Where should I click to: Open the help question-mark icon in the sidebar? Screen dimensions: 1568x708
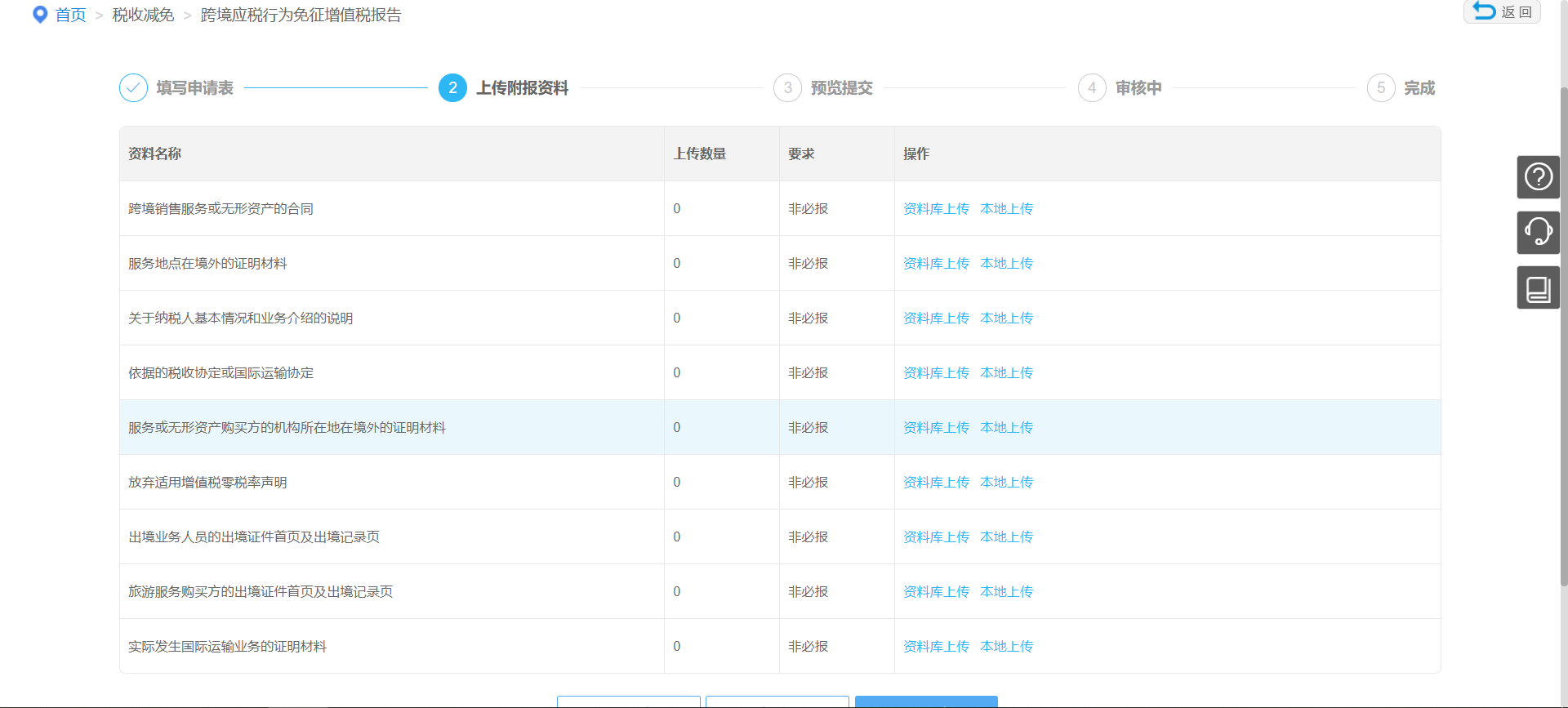pyautogui.click(x=1539, y=176)
